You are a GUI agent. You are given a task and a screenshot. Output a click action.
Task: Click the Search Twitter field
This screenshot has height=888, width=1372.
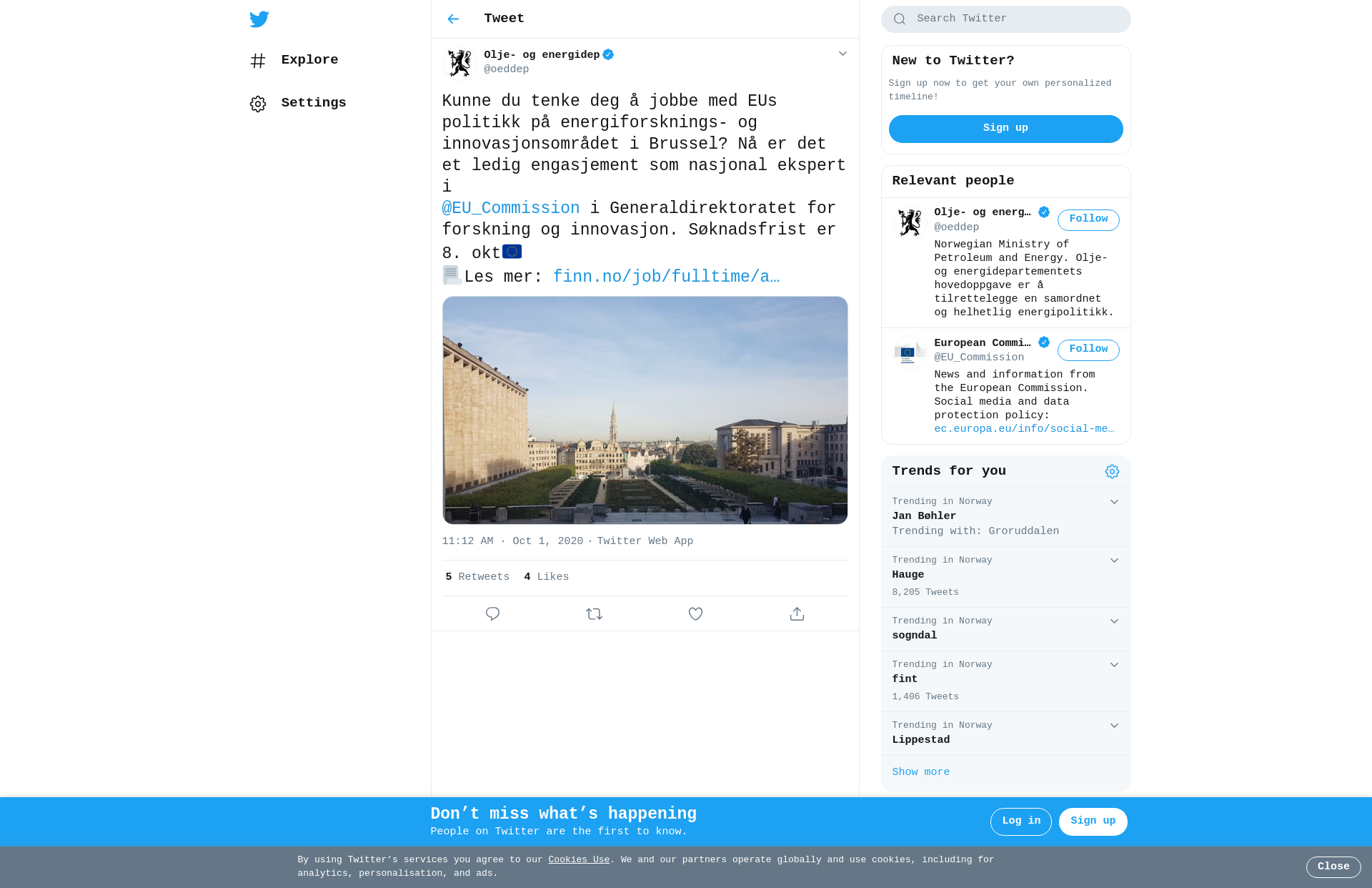coord(1005,19)
